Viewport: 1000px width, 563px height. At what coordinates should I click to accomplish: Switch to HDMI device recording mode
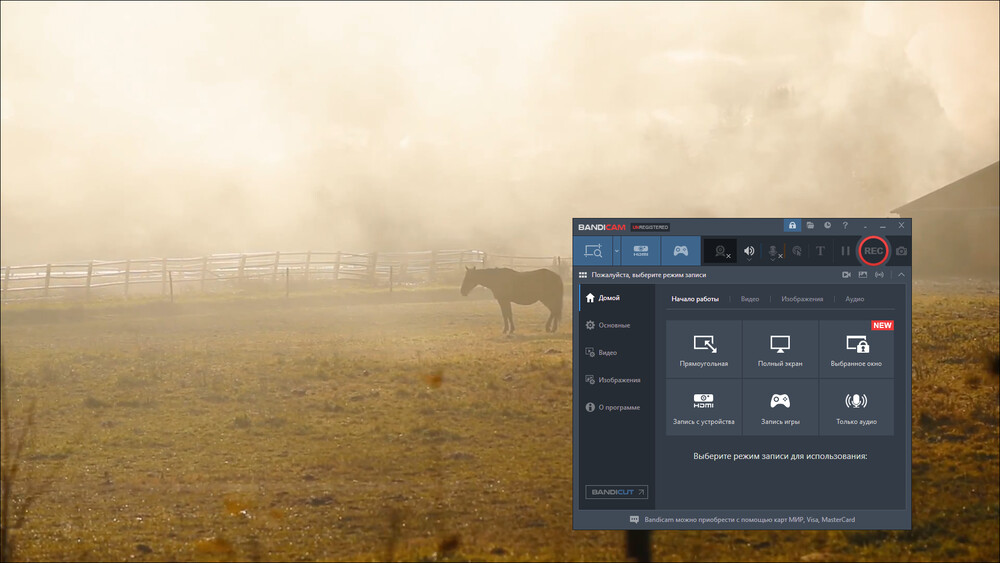click(x=641, y=251)
